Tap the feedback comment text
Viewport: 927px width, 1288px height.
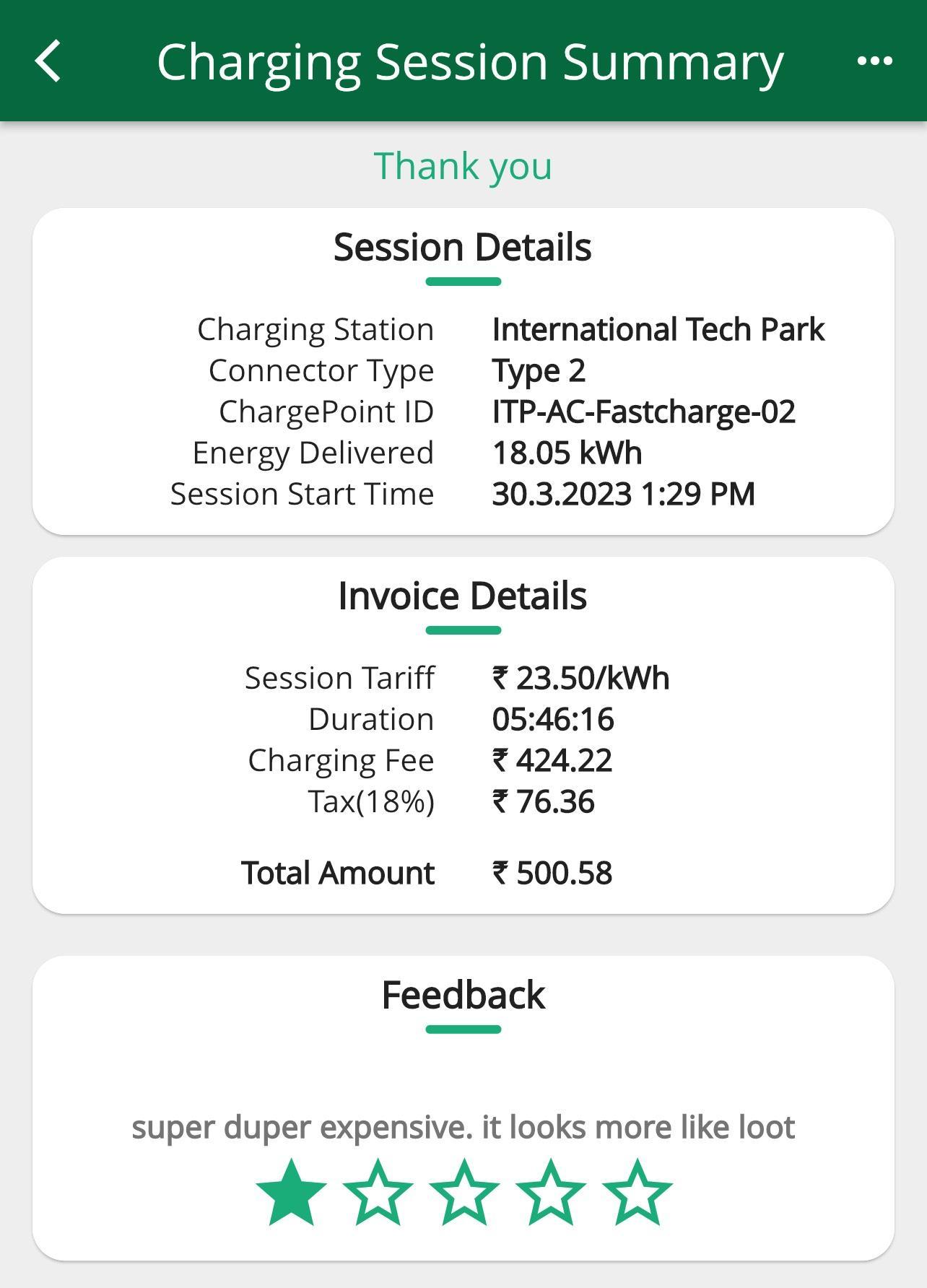(x=463, y=1127)
